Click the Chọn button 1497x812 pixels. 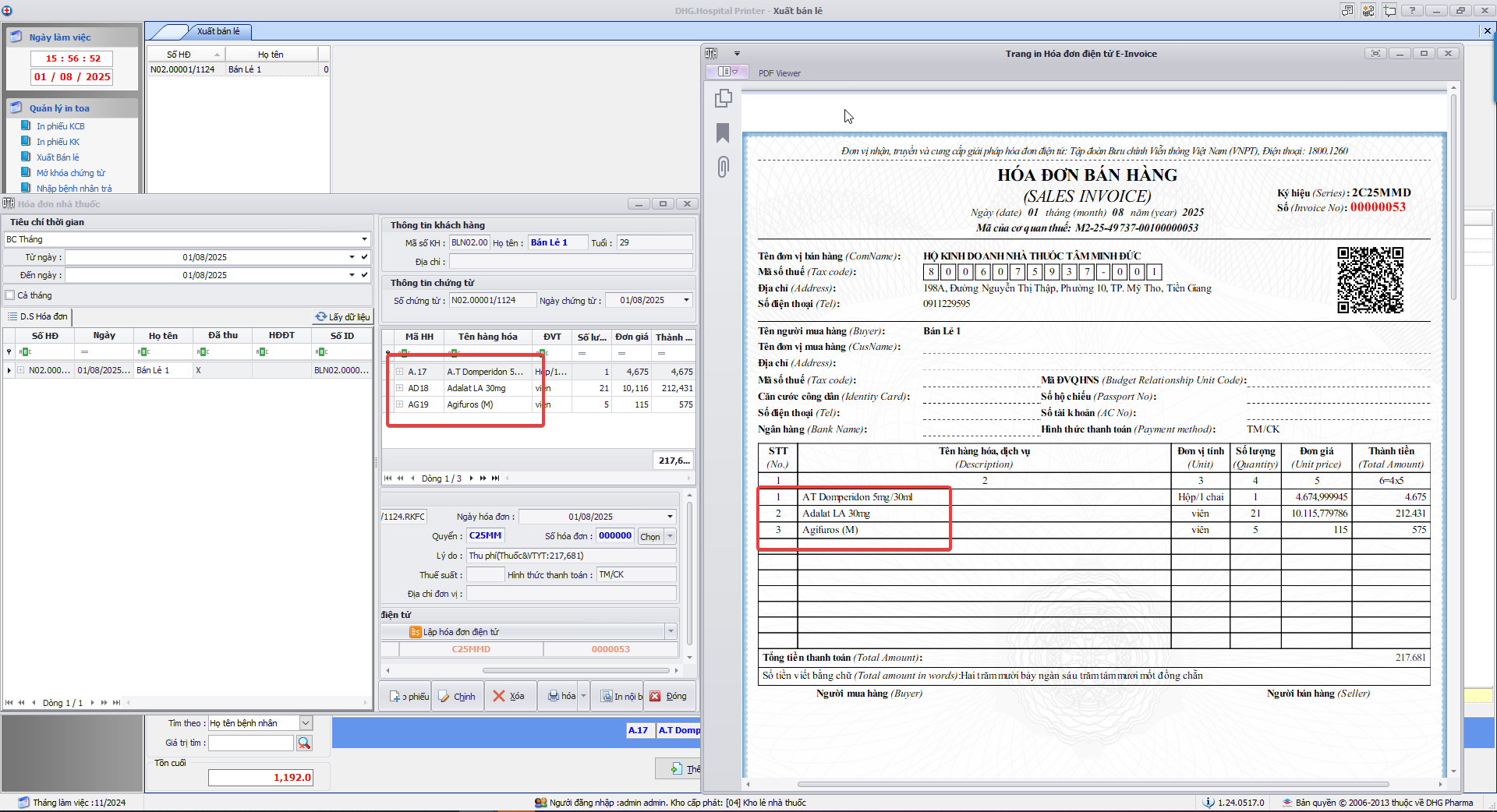650,536
